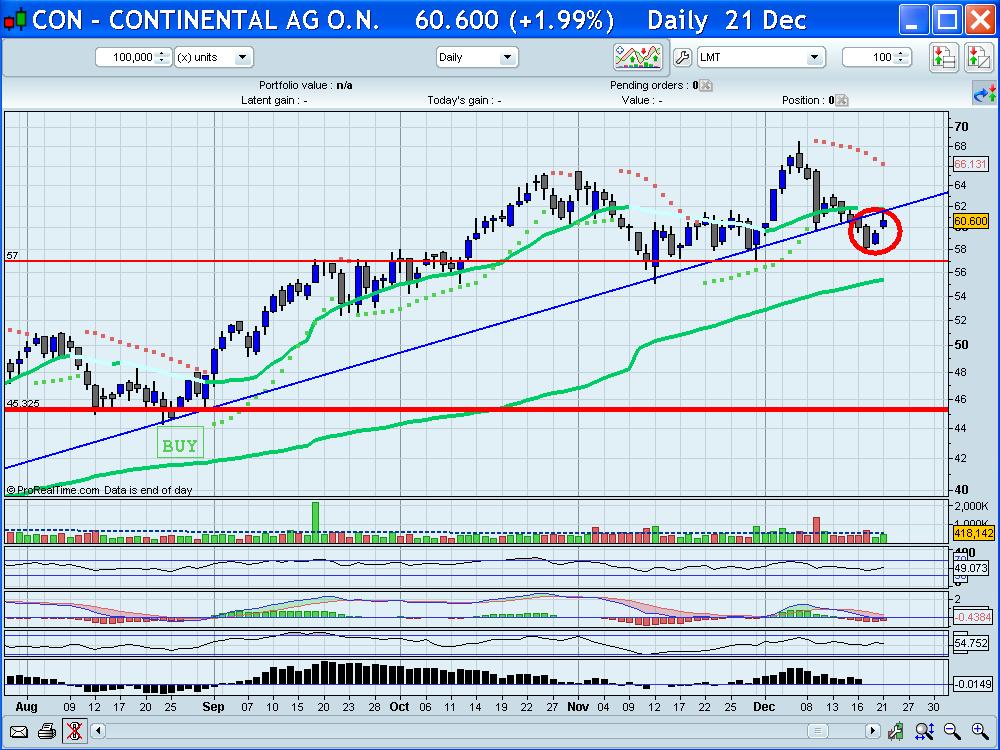The width and height of the screenshot is (1000, 750).
Task: Close position using the x icon
Action: 842,100
